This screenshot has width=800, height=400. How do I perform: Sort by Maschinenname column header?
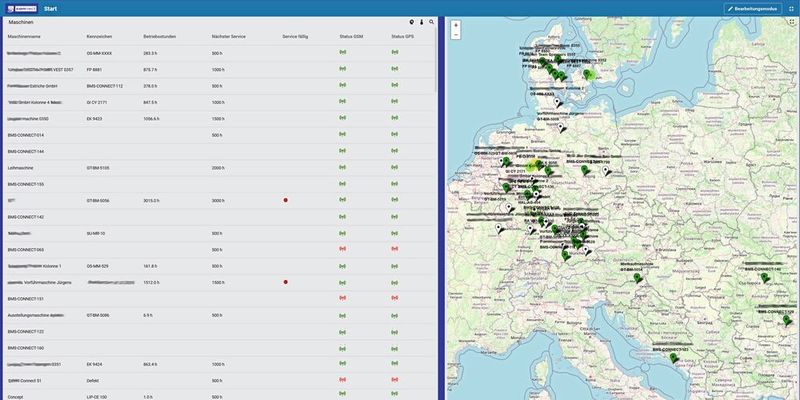coord(24,37)
